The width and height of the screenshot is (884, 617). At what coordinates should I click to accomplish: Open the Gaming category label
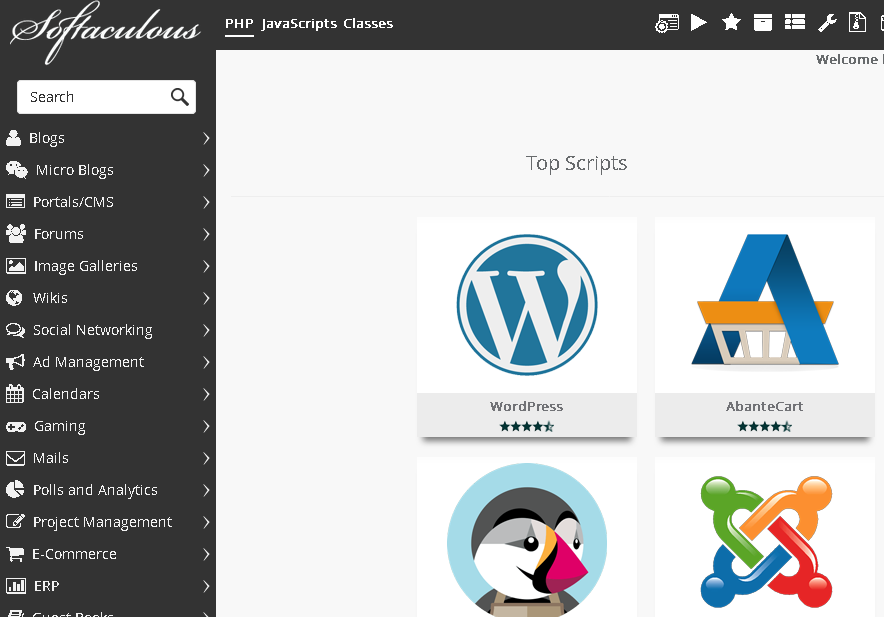pyautogui.click(x=60, y=426)
